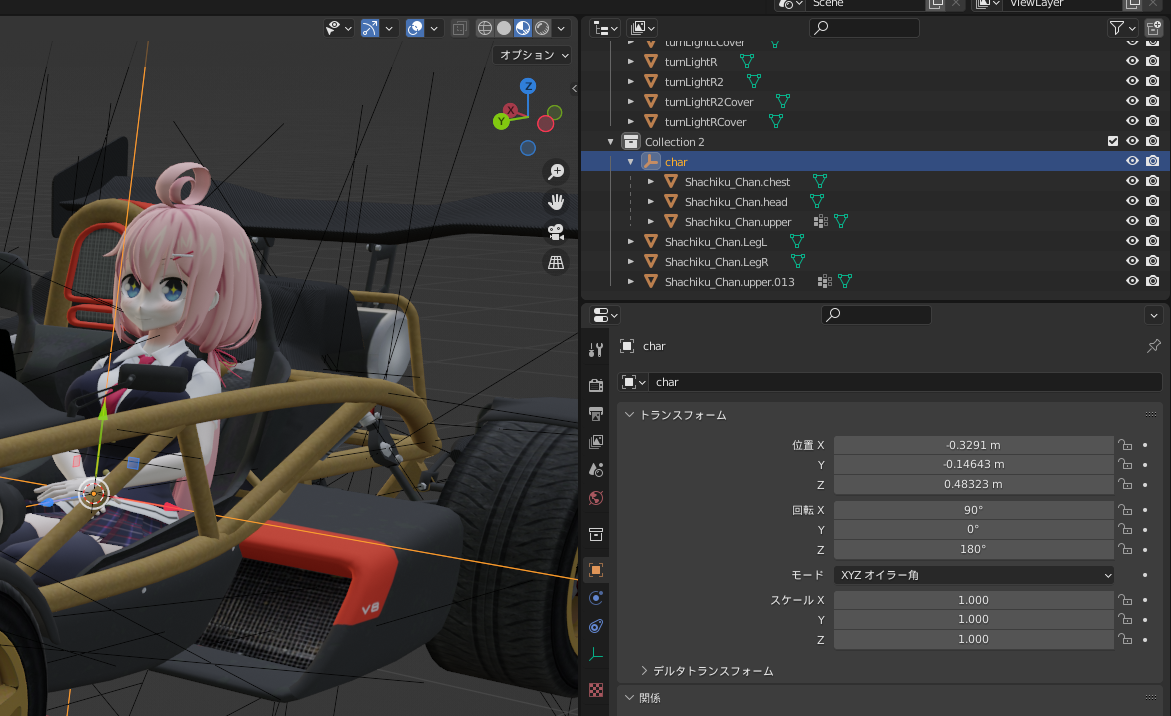Select turnLightRCover in outliner
This screenshot has width=1171, height=716.
705,122
